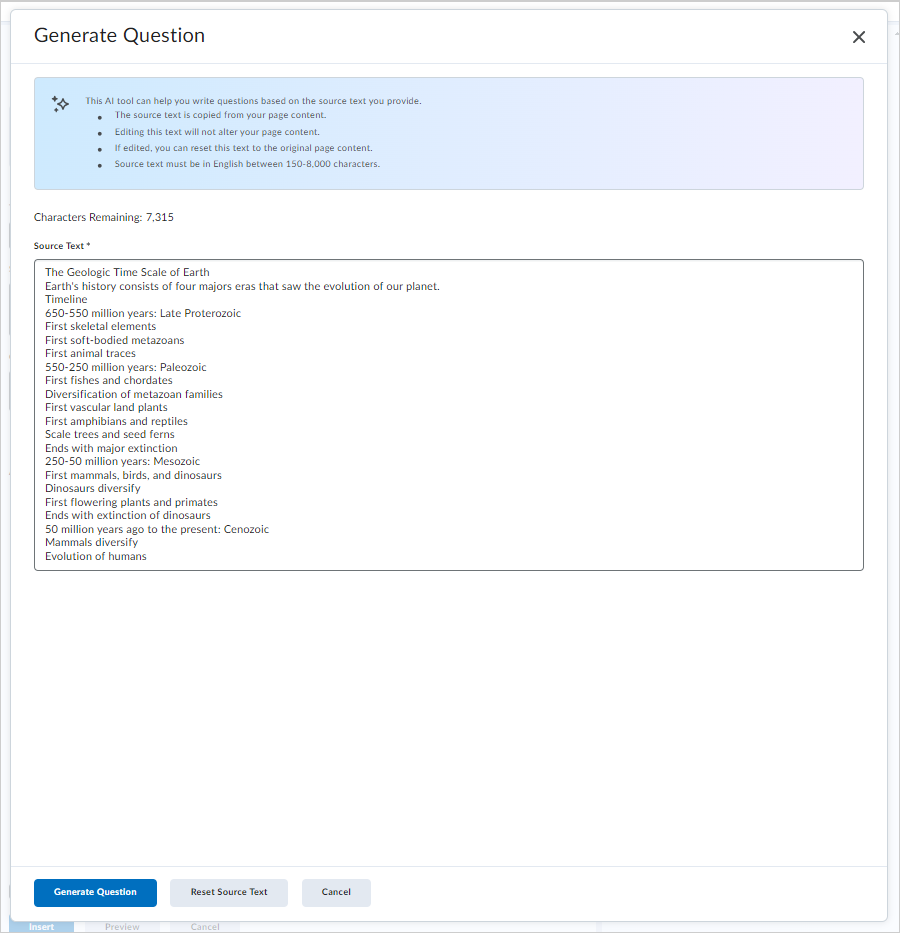
Task: Click bullet 'If edited, you can reset this text'
Action: [244, 148]
